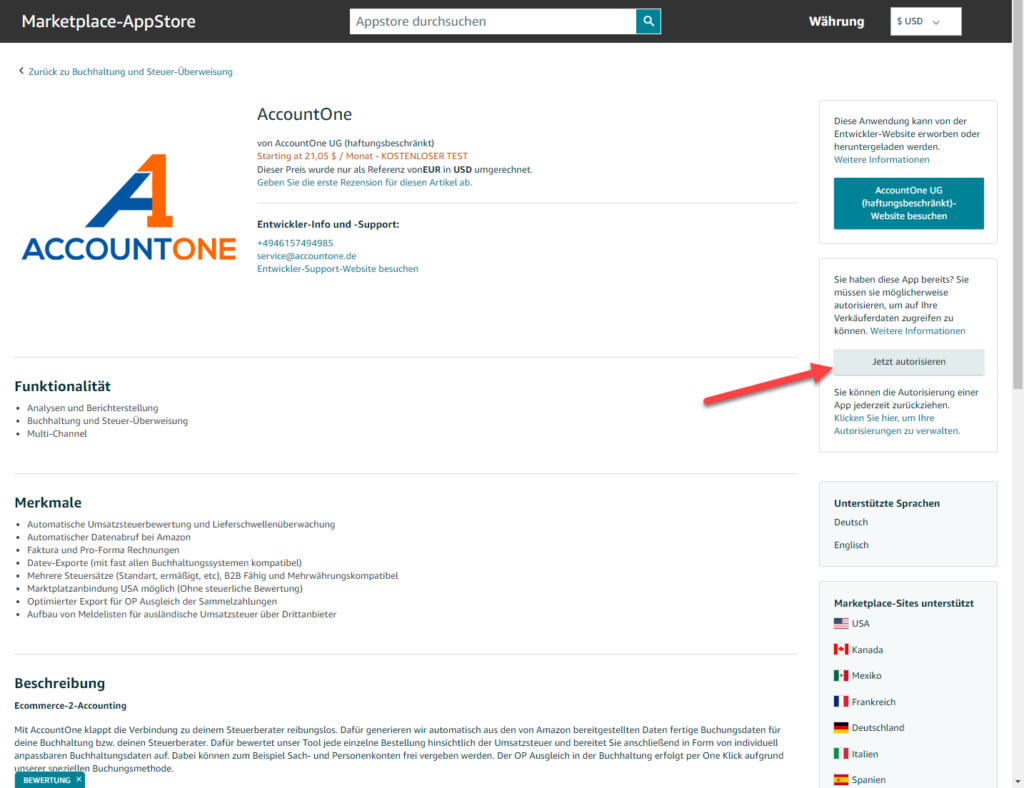Click the Ecommerce-2-Accounting subheading
Screen dimensions: 1024x788
pos(71,706)
